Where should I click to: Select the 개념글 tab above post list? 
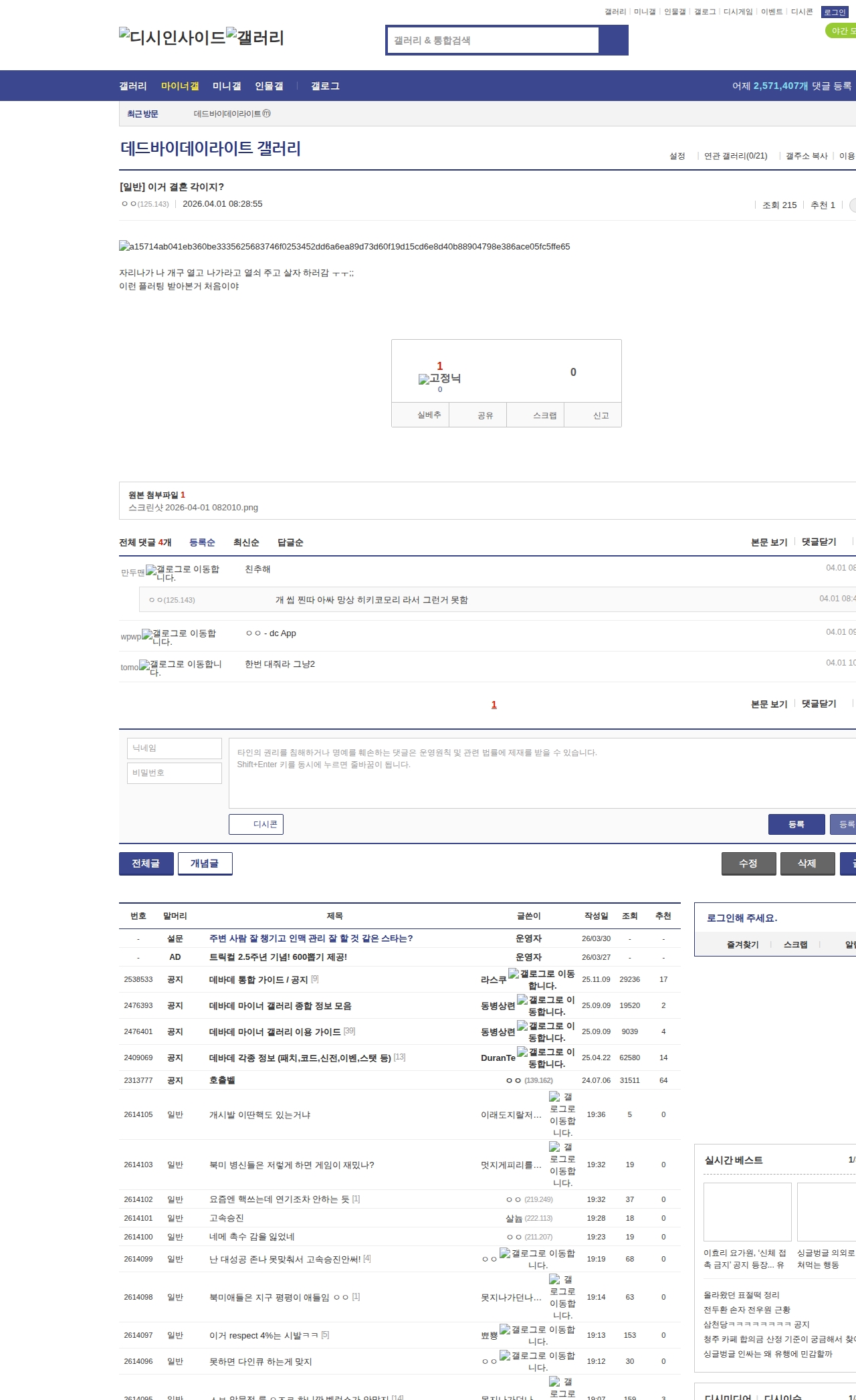pos(205,864)
